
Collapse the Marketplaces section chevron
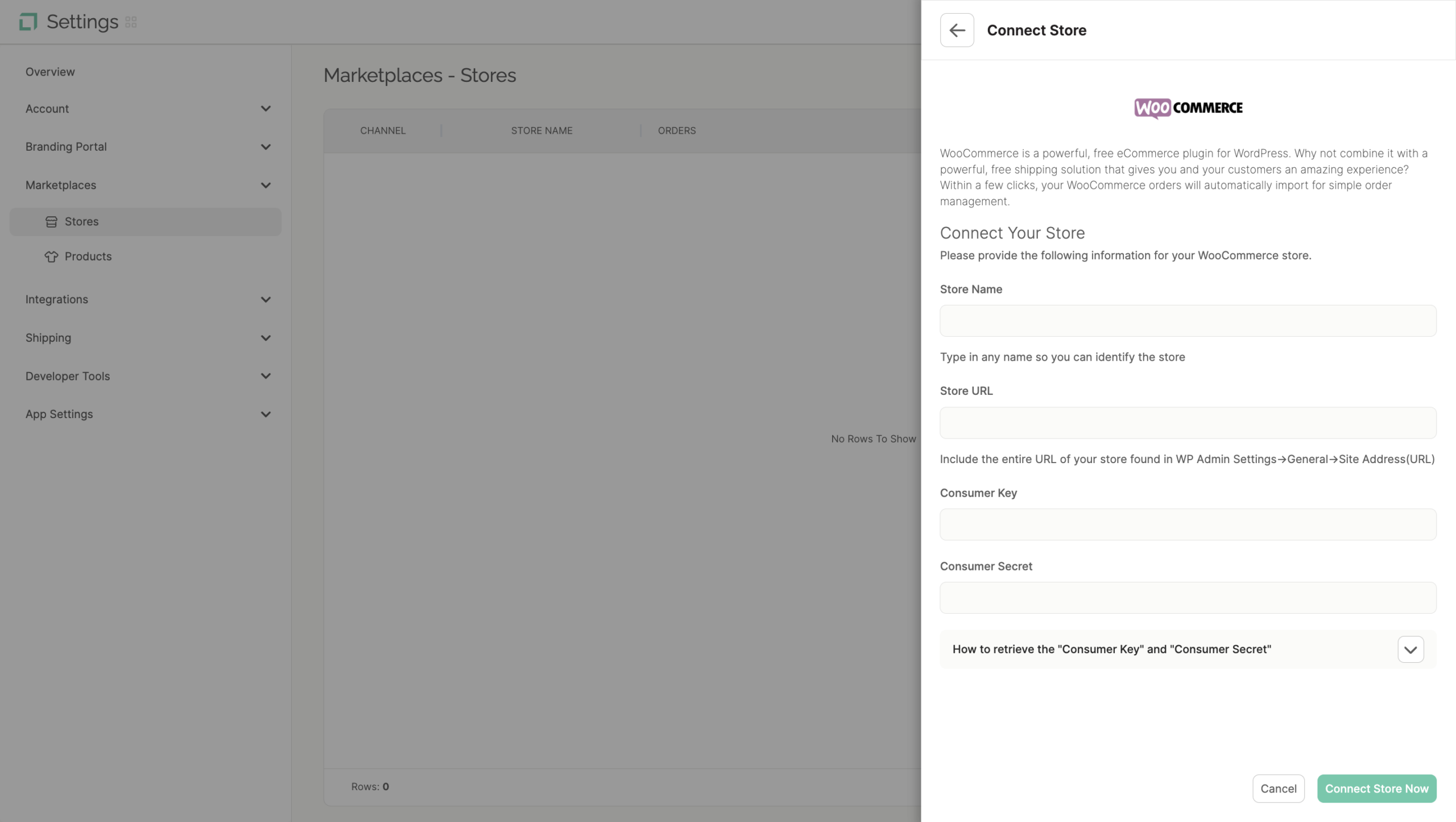click(266, 185)
